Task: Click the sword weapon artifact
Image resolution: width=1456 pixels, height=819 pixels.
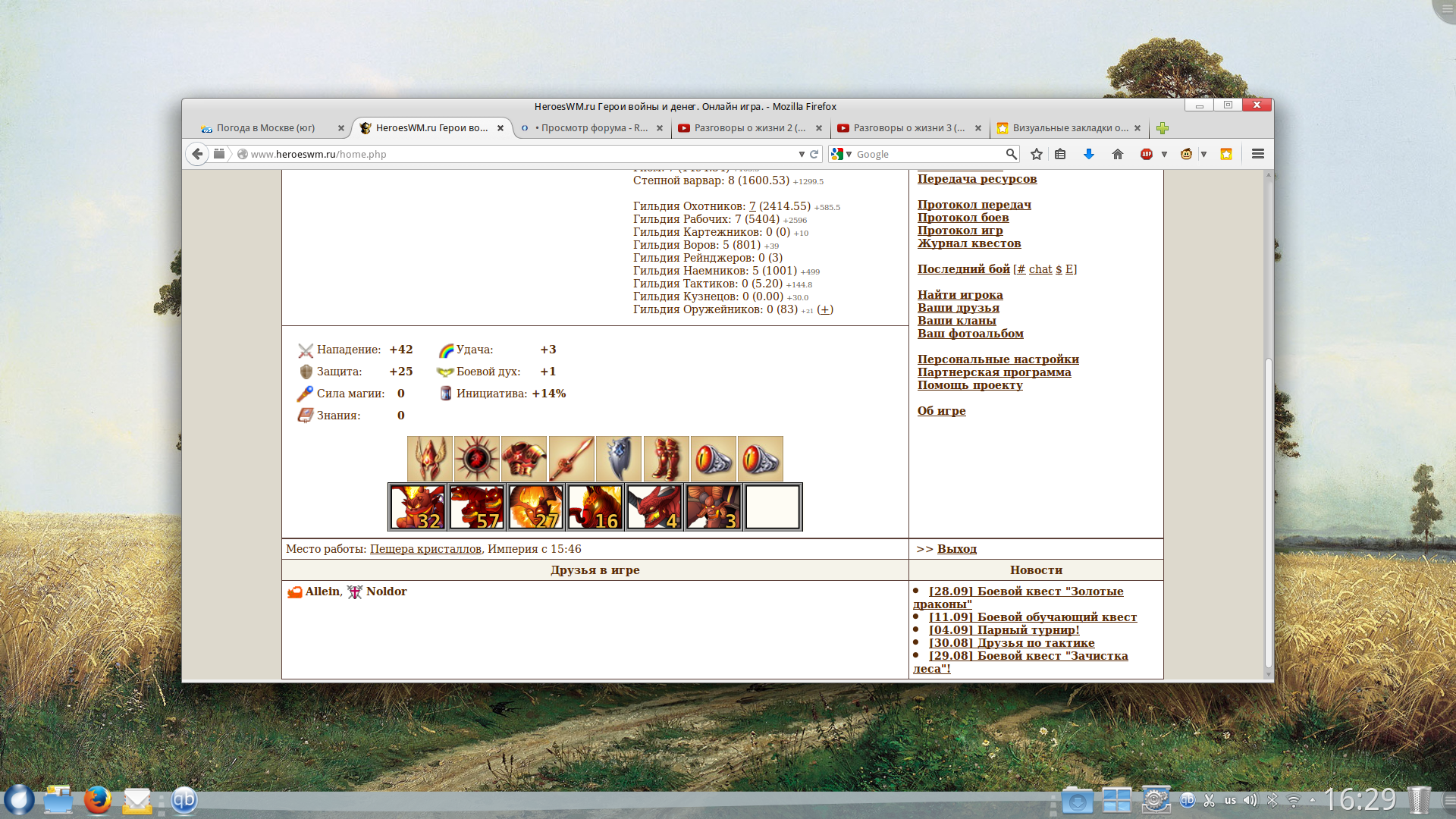Action: (x=572, y=458)
